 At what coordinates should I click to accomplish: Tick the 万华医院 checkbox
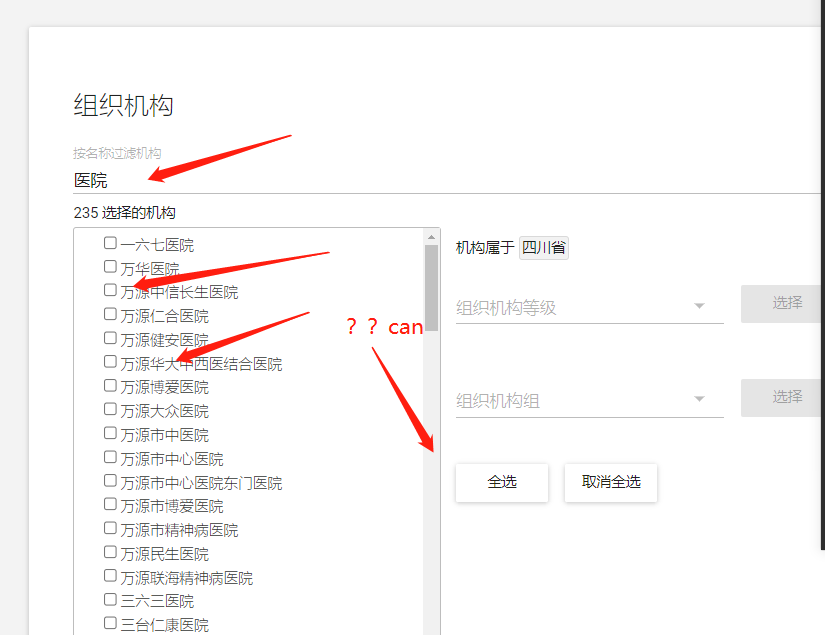pyautogui.click(x=110, y=267)
